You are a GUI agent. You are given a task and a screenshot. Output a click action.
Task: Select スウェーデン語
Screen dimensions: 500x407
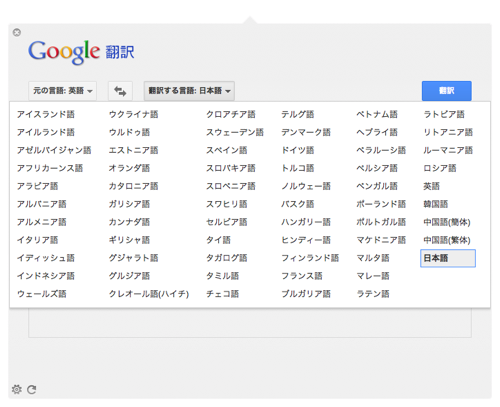(235, 132)
